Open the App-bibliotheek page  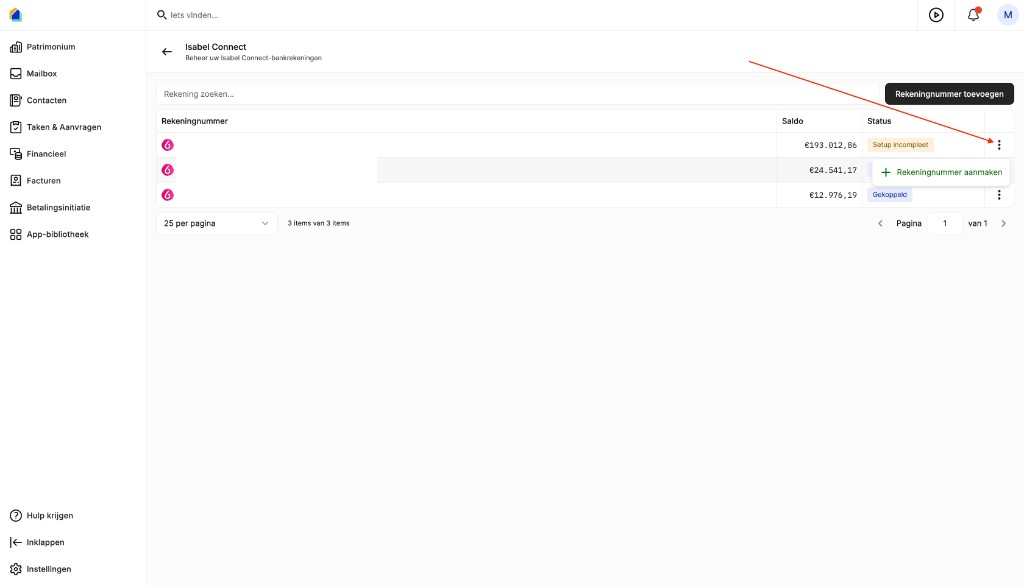coord(57,234)
